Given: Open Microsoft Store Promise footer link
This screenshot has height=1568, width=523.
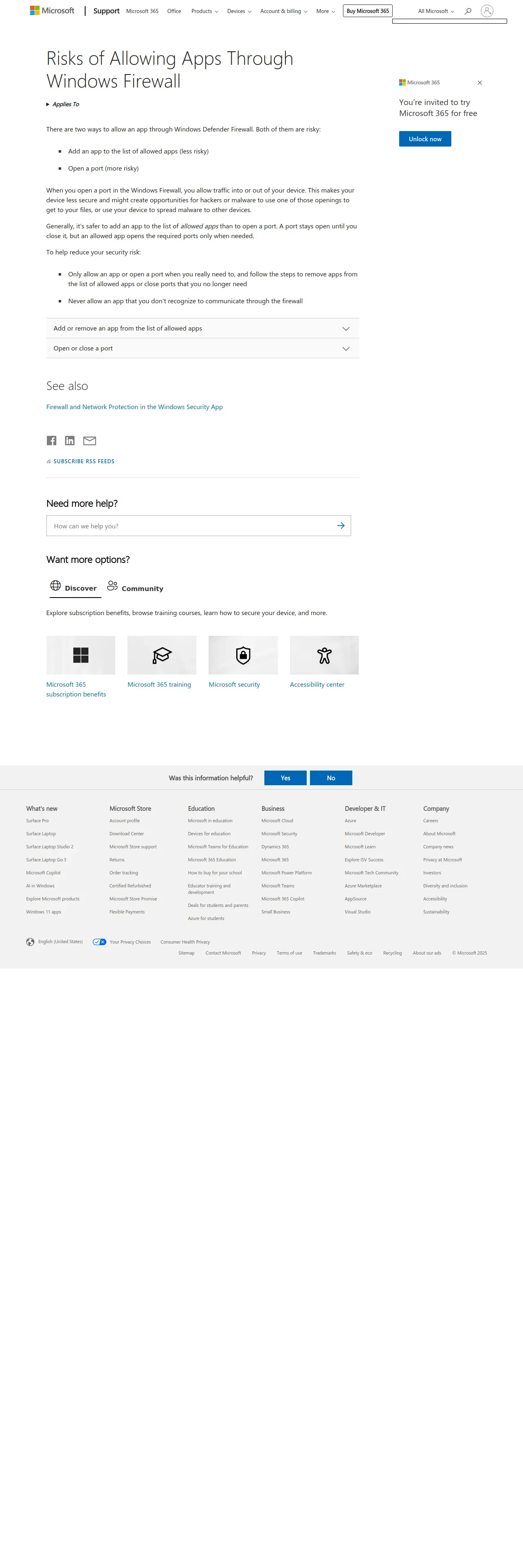Looking at the screenshot, I should coord(133,898).
